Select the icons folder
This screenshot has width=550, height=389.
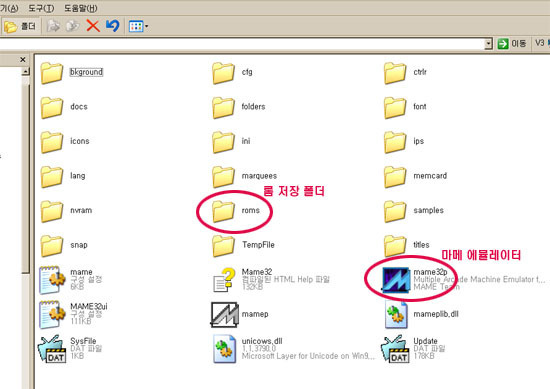[65, 141]
